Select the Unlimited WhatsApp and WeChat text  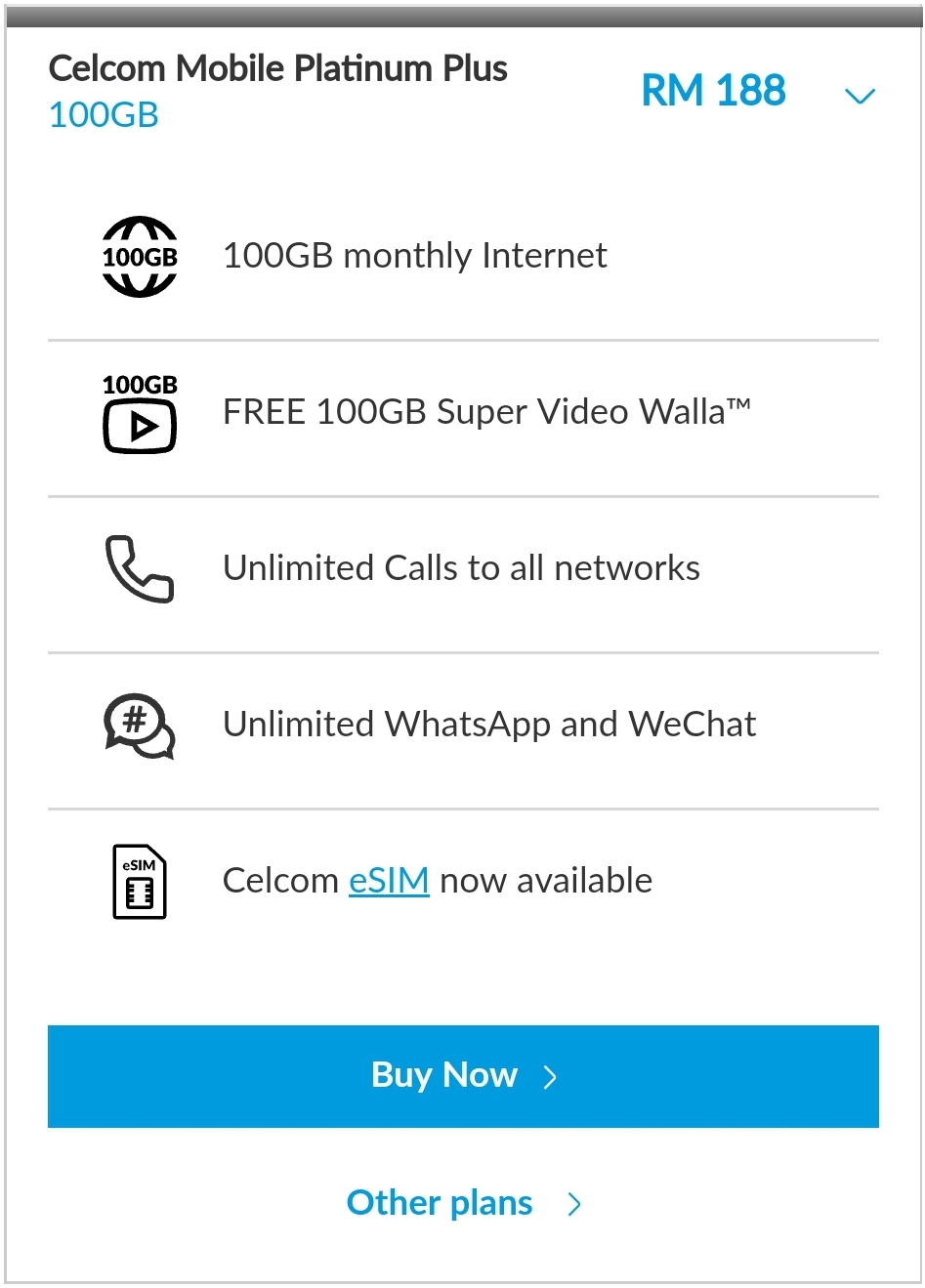489,725
